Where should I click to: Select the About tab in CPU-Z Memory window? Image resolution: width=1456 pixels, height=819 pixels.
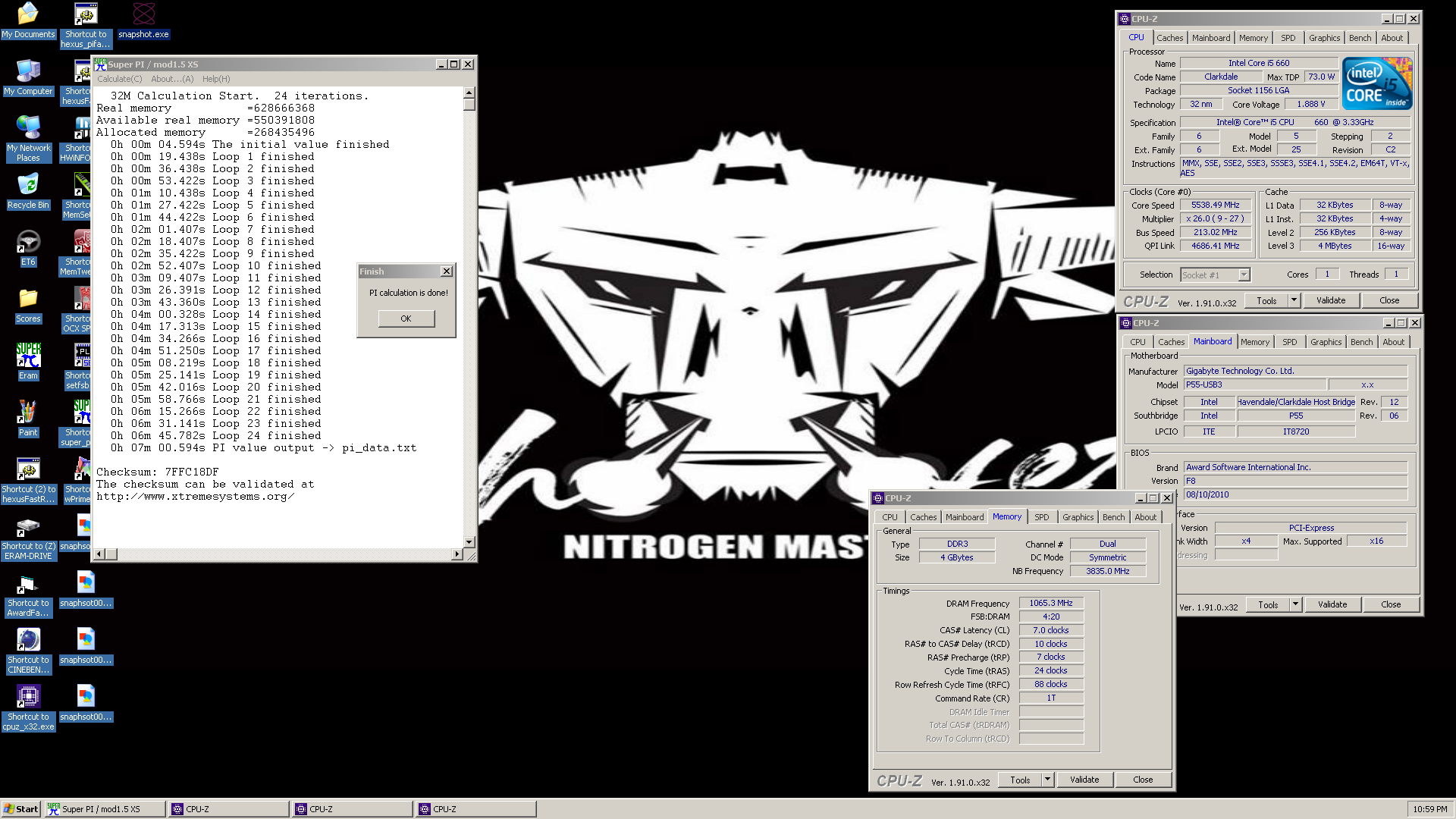[x=1145, y=517]
